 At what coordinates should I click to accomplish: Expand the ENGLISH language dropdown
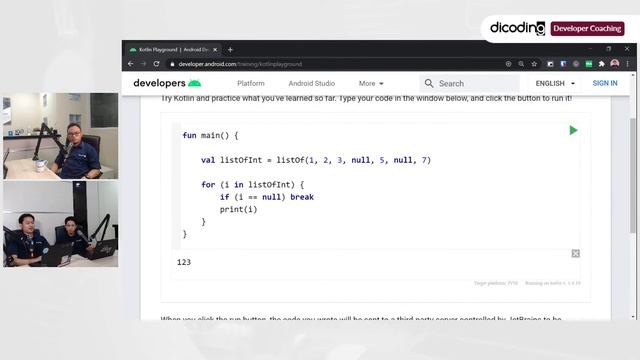pos(555,83)
